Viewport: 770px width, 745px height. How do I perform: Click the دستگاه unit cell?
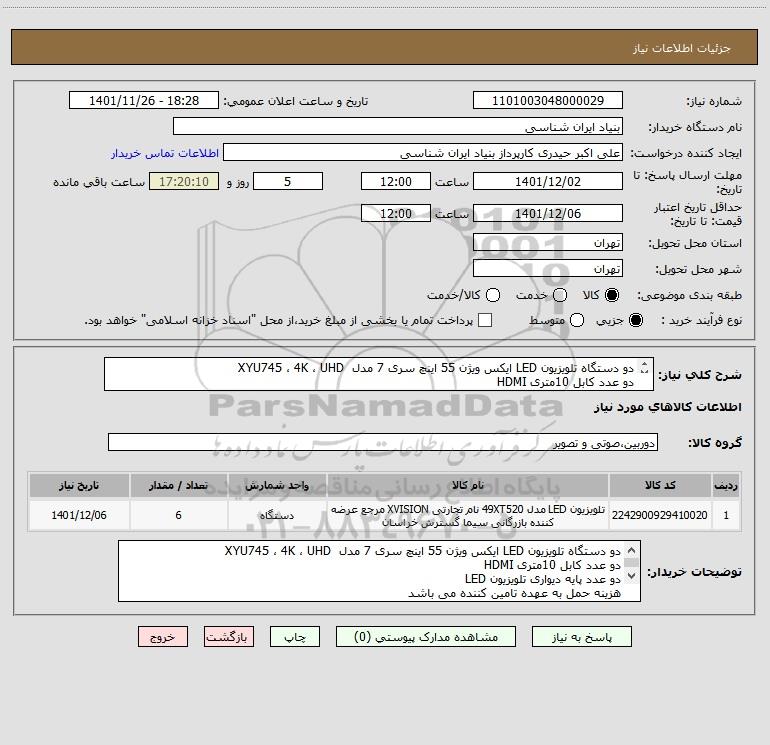[x=277, y=515]
